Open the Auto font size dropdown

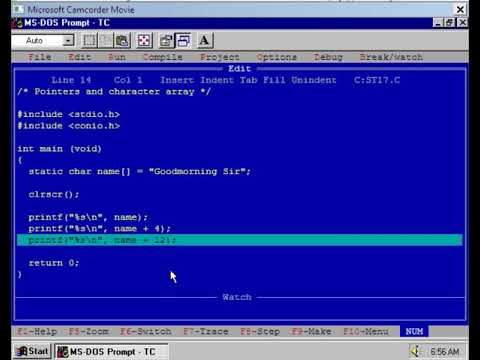pyautogui.click(x=68, y=41)
